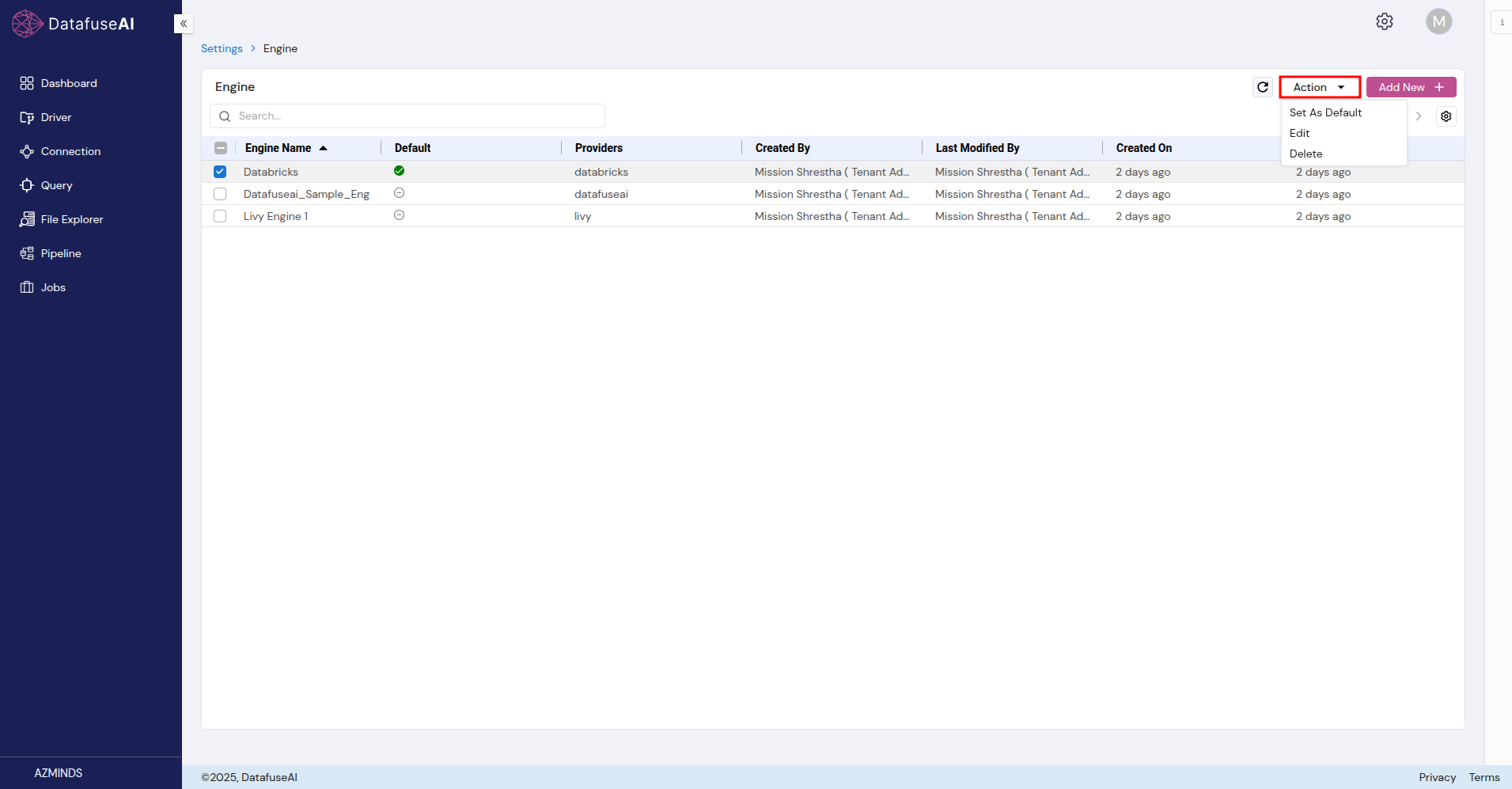Click the Jobs sidebar icon

27,287
